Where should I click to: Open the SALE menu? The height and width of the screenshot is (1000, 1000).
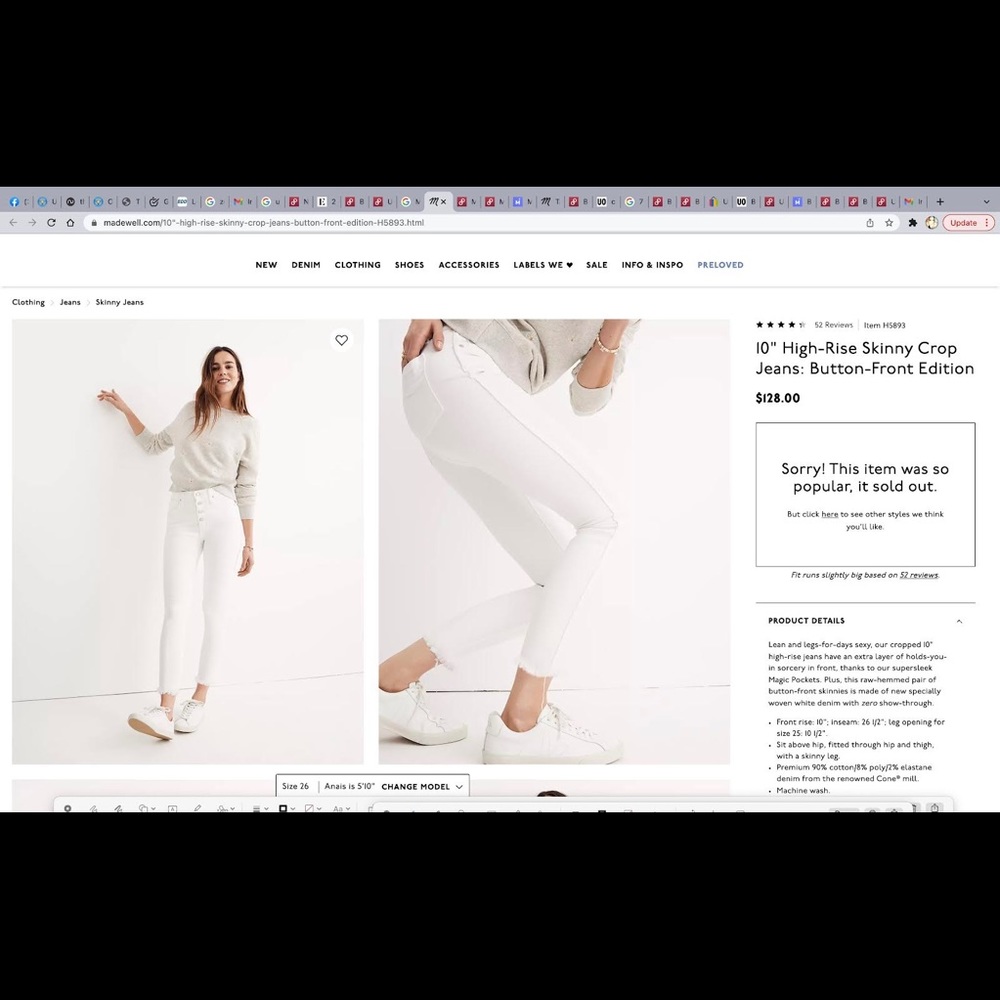point(597,265)
